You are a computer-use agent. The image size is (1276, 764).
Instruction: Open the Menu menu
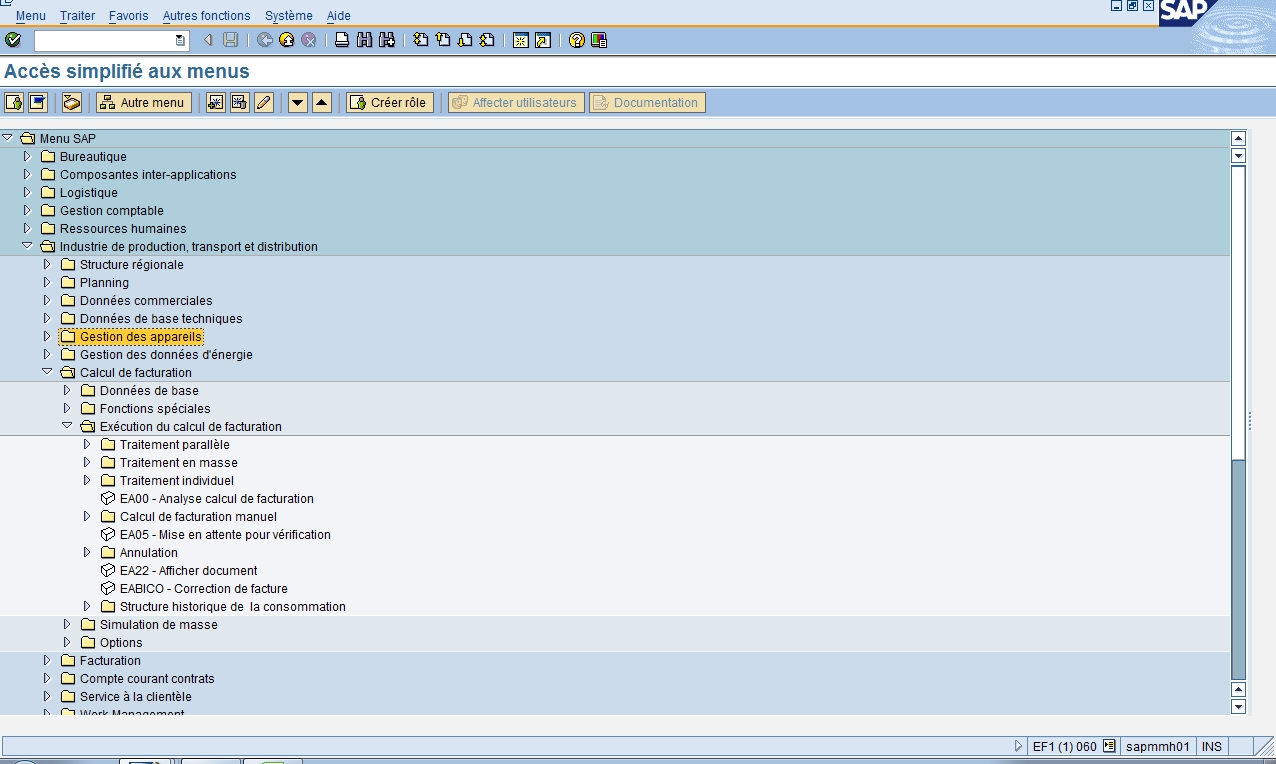tap(30, 16)
